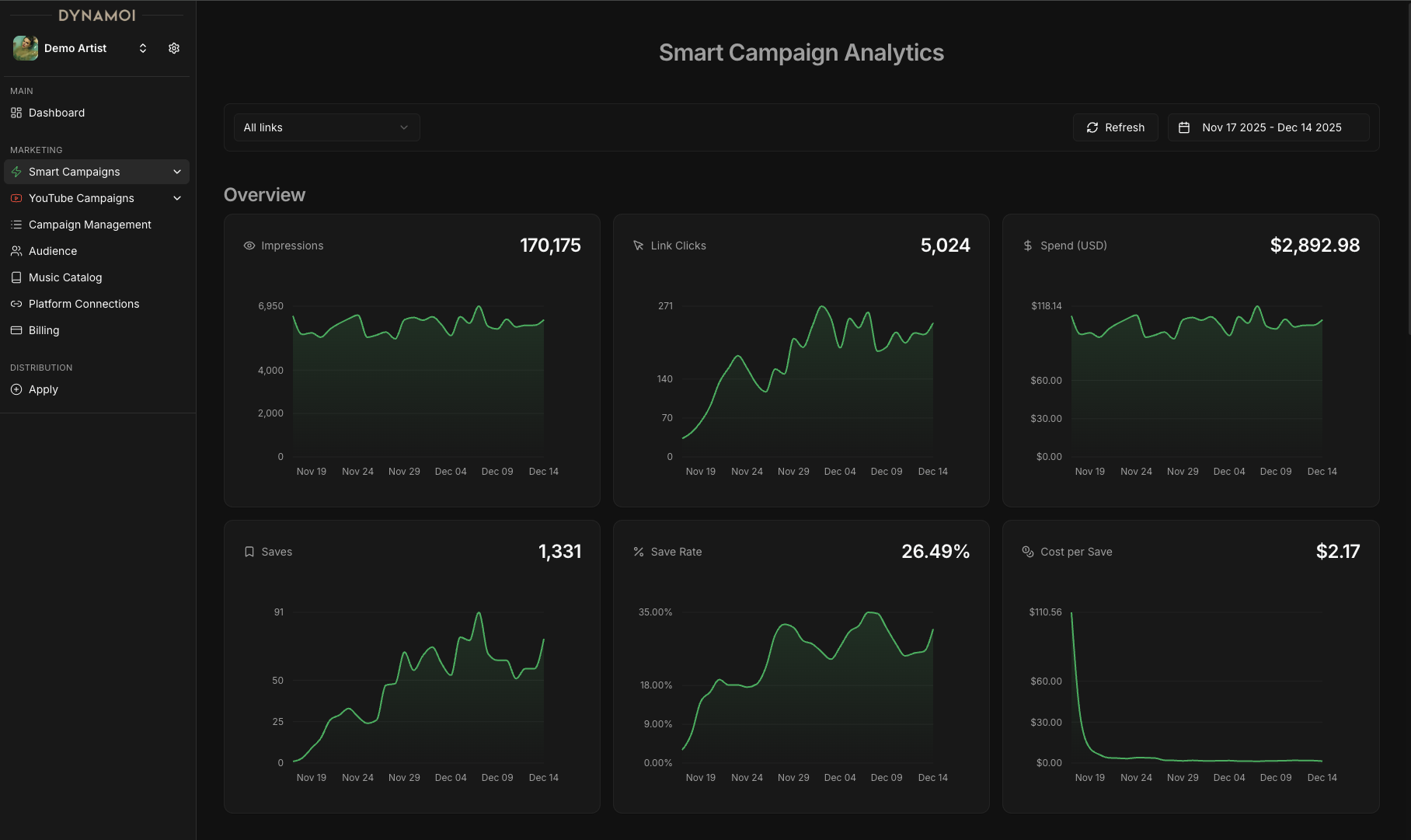This screenshot has height=840, width=1411.
Task: Open the Smart Campaigns lightning icon
Action: click(x=16, y=172)
